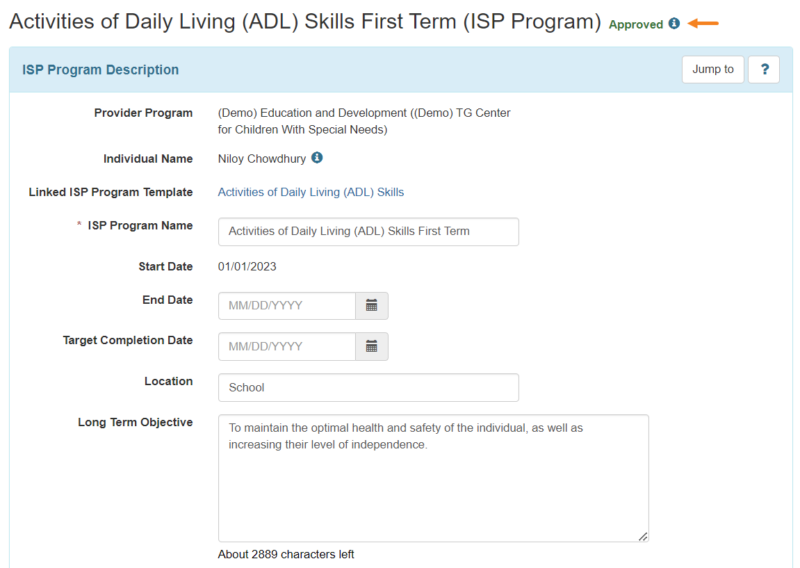
Task: Click the orange arrow beside Approved
Action: (x=704, y=24)
